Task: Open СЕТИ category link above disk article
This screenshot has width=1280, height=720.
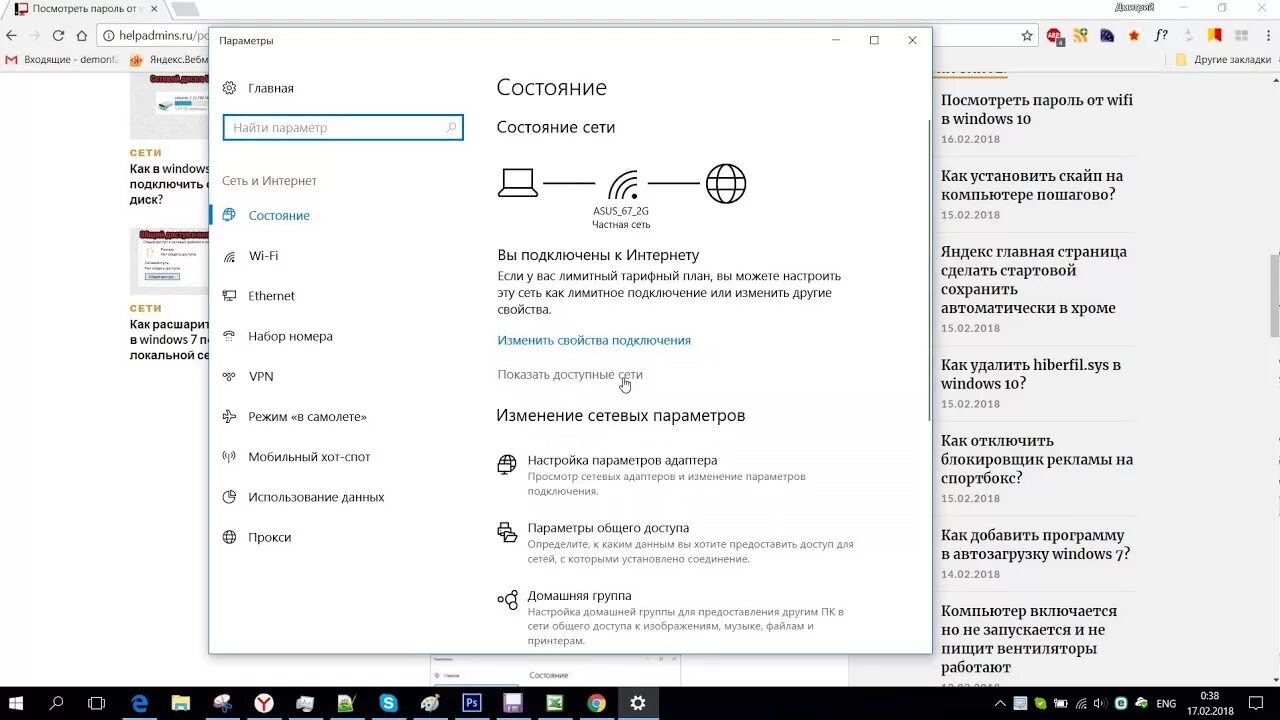Action: tap(145, 153)
